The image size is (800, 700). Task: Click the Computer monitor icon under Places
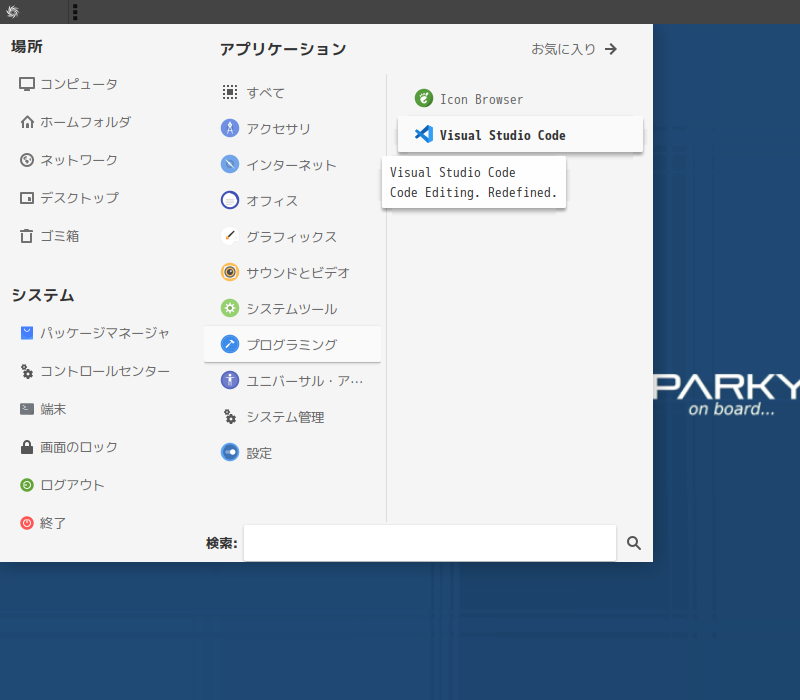27,84
